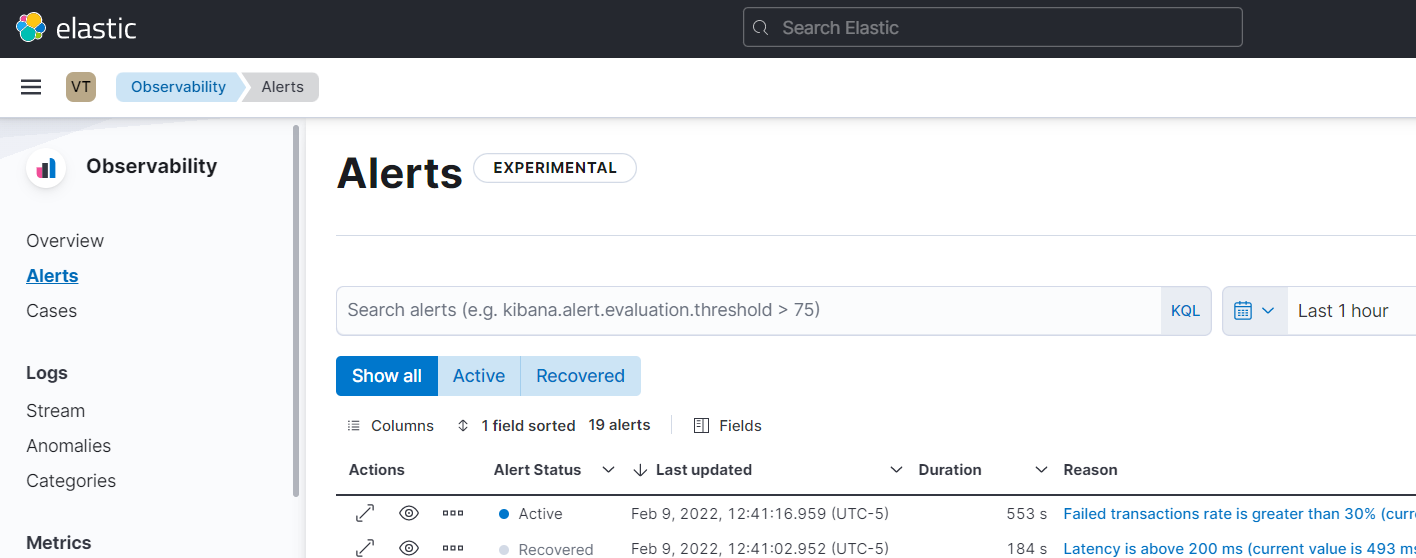Open the Fields browser
The height and width of the screenshot is (558, 1416).
pyautogui.click(x=728, y=426)
